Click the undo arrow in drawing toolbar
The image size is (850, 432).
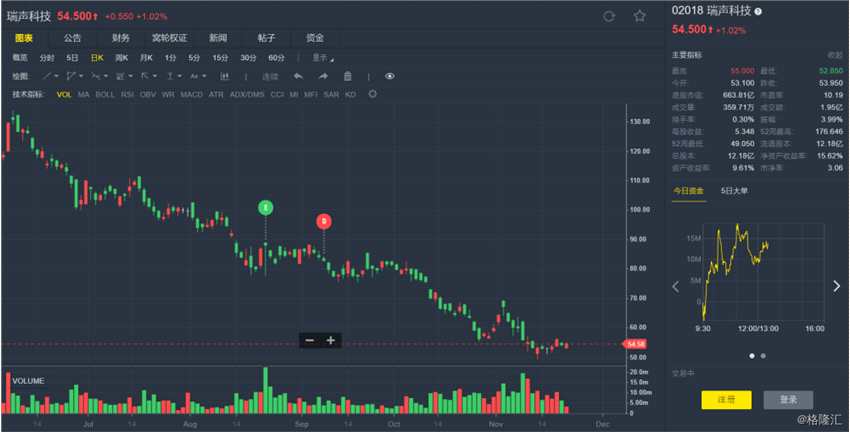click(297, 76)
